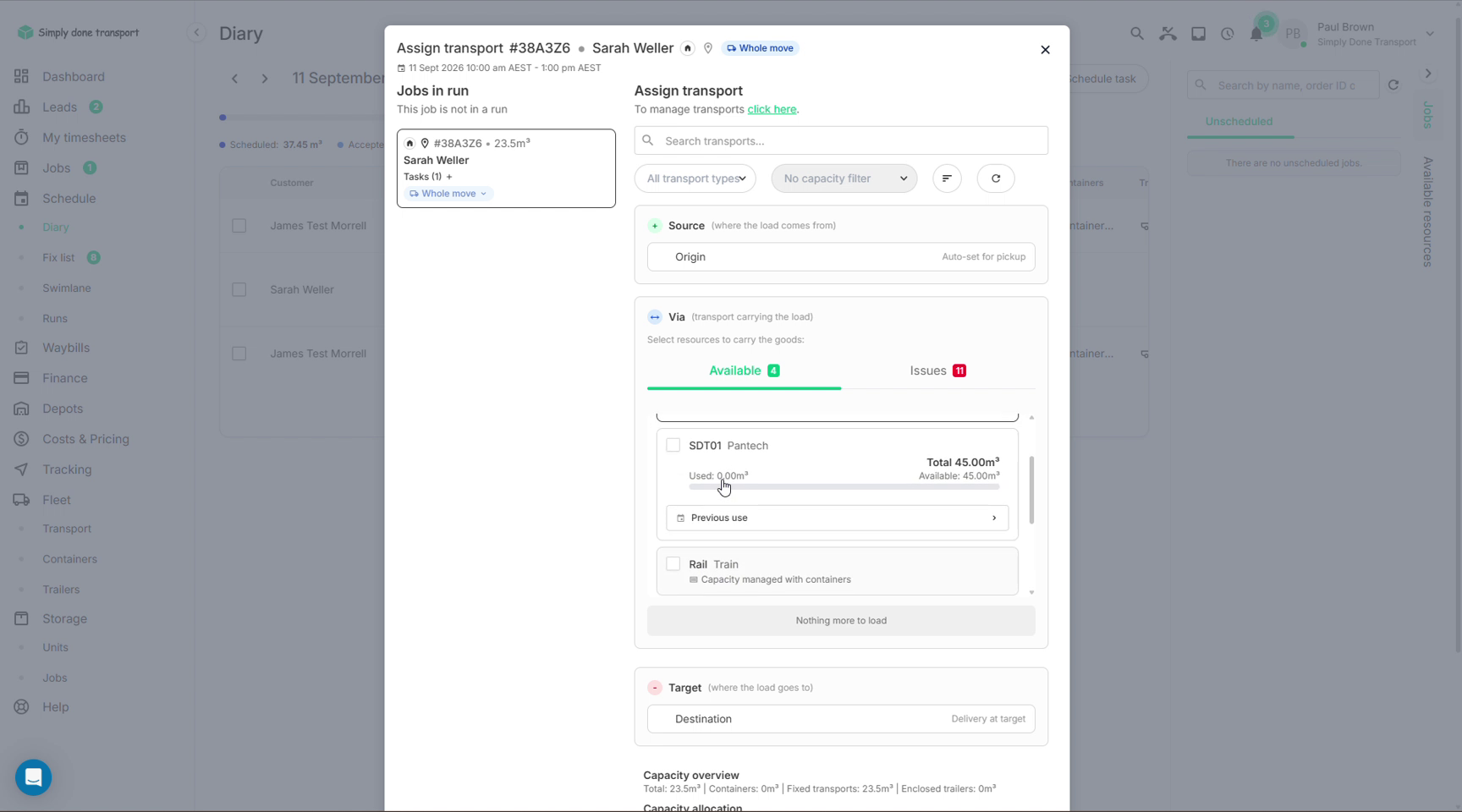Select the Unscheduled tab
1462x812 pixels.
pyautogui.click(x=1239, y=122)
